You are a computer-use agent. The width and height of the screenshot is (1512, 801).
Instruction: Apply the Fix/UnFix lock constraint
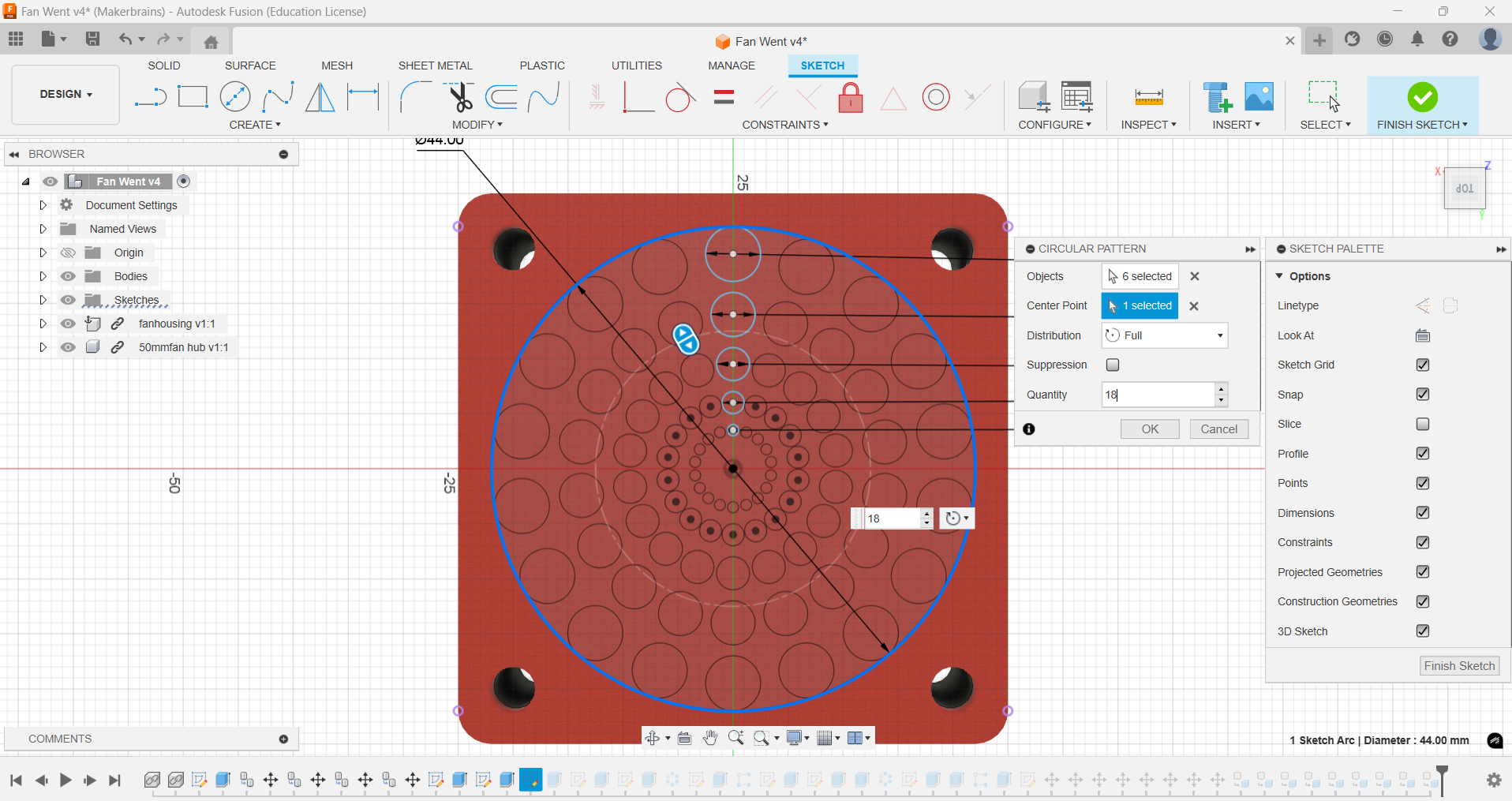[851, 96]
